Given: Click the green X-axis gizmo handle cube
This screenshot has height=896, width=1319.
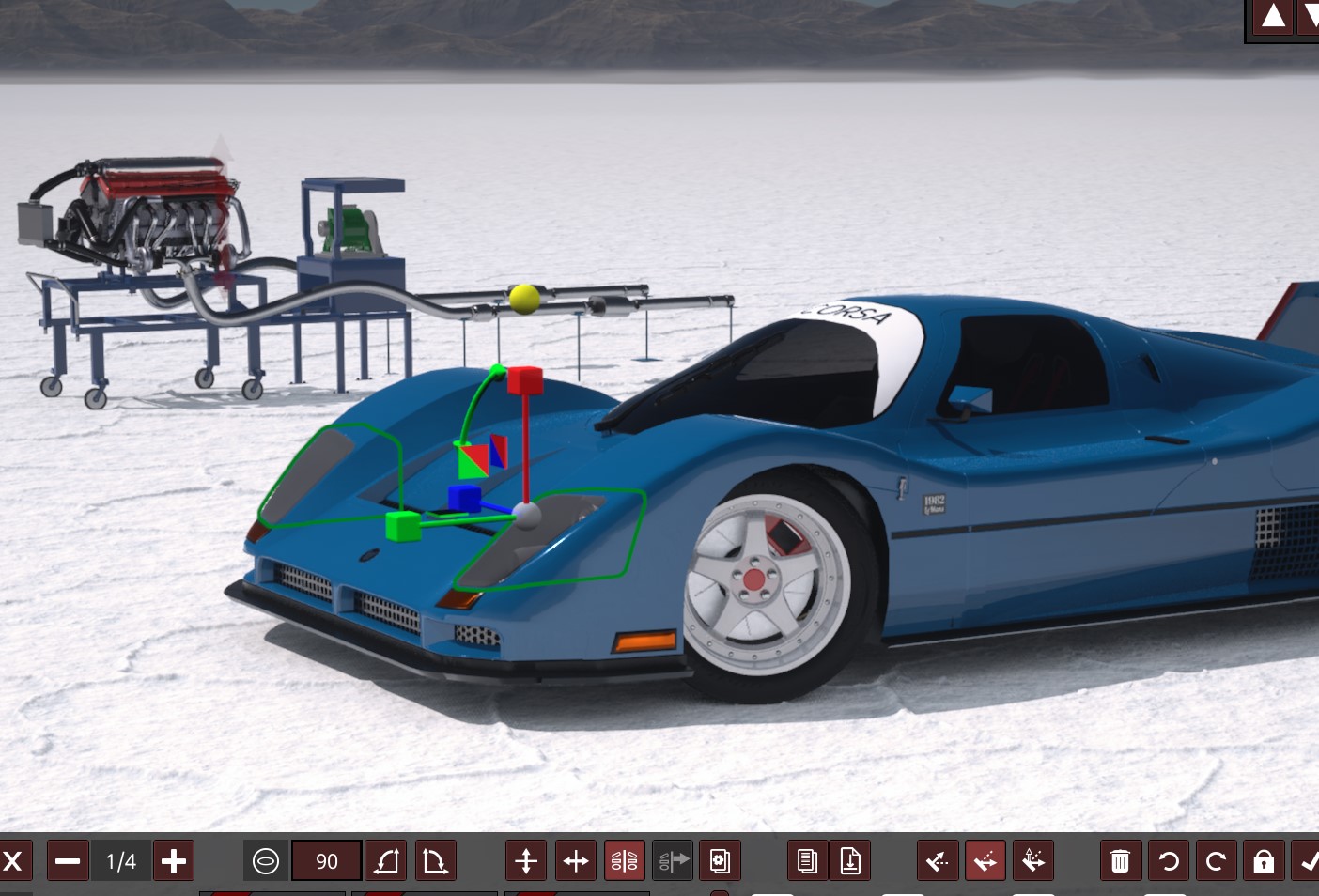Looking at the screenshot, I should coord(402,526).
